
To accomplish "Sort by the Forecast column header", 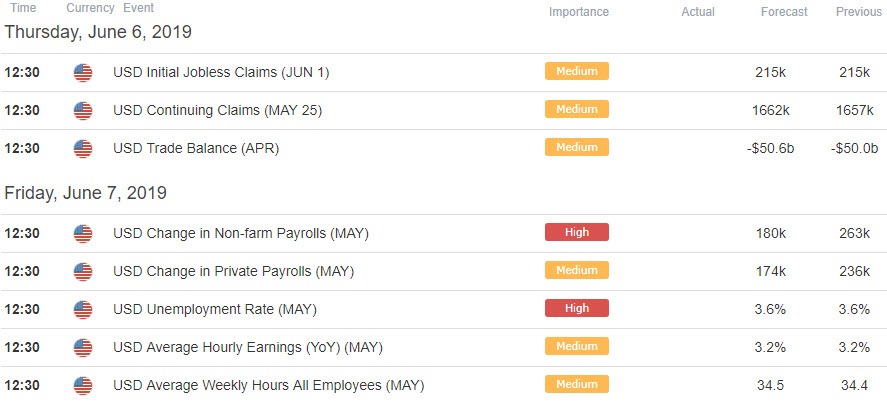I will 783,12.
